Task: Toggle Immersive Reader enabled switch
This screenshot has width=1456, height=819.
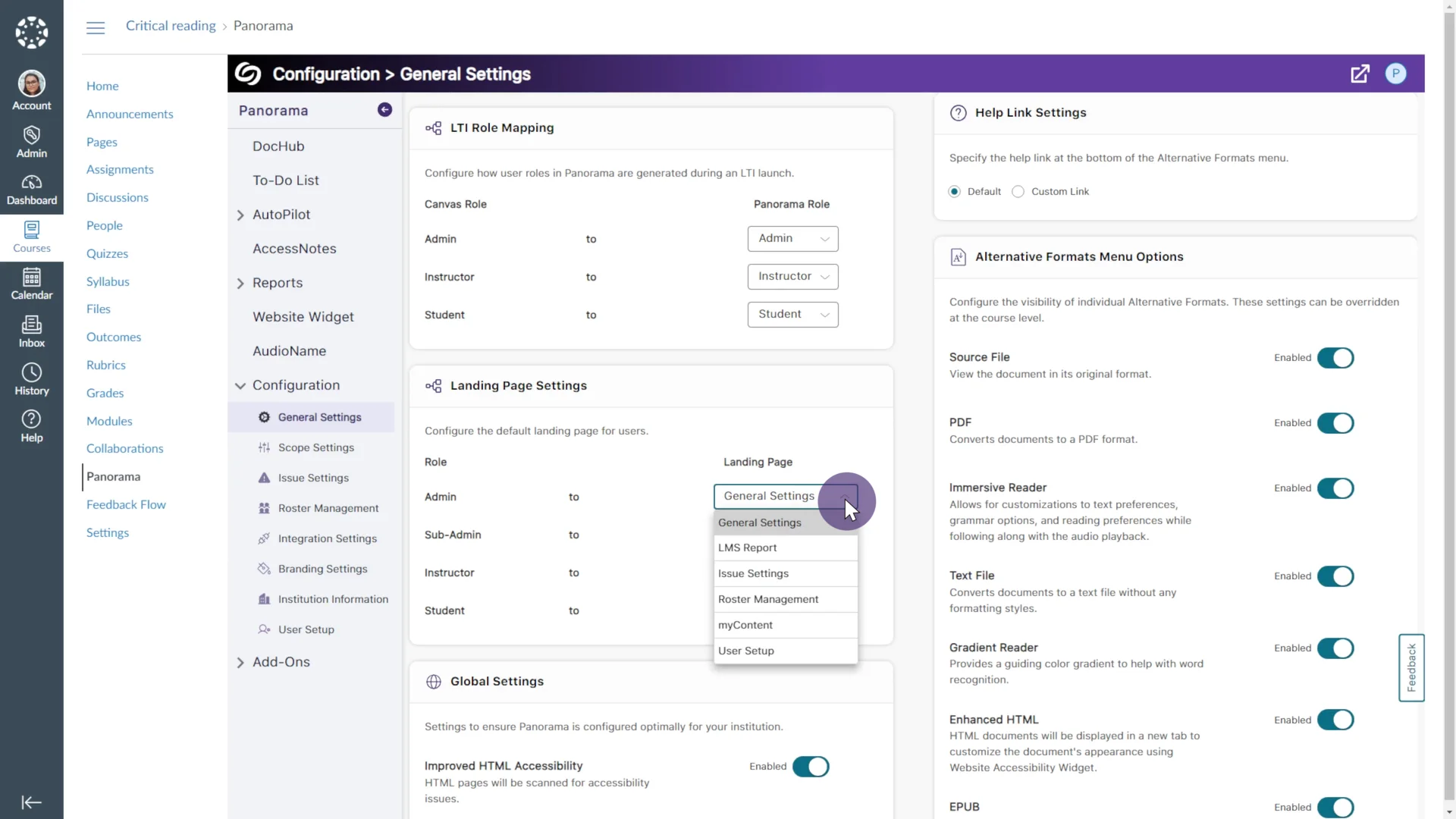Action: tap(1335, 488)
